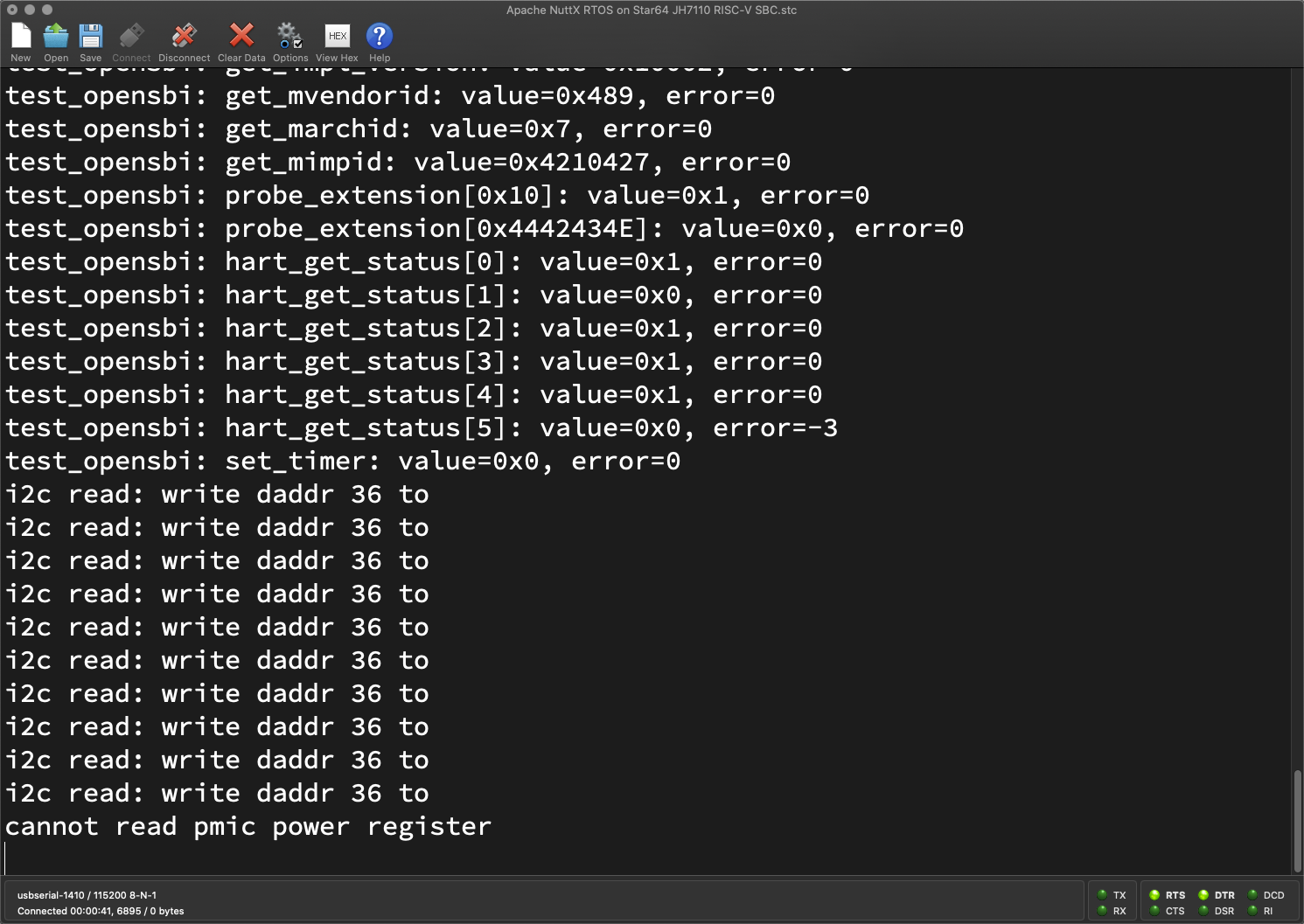Disconnect the serial port
Viewport: 1304px width, 924px height.
pos(184,36)
